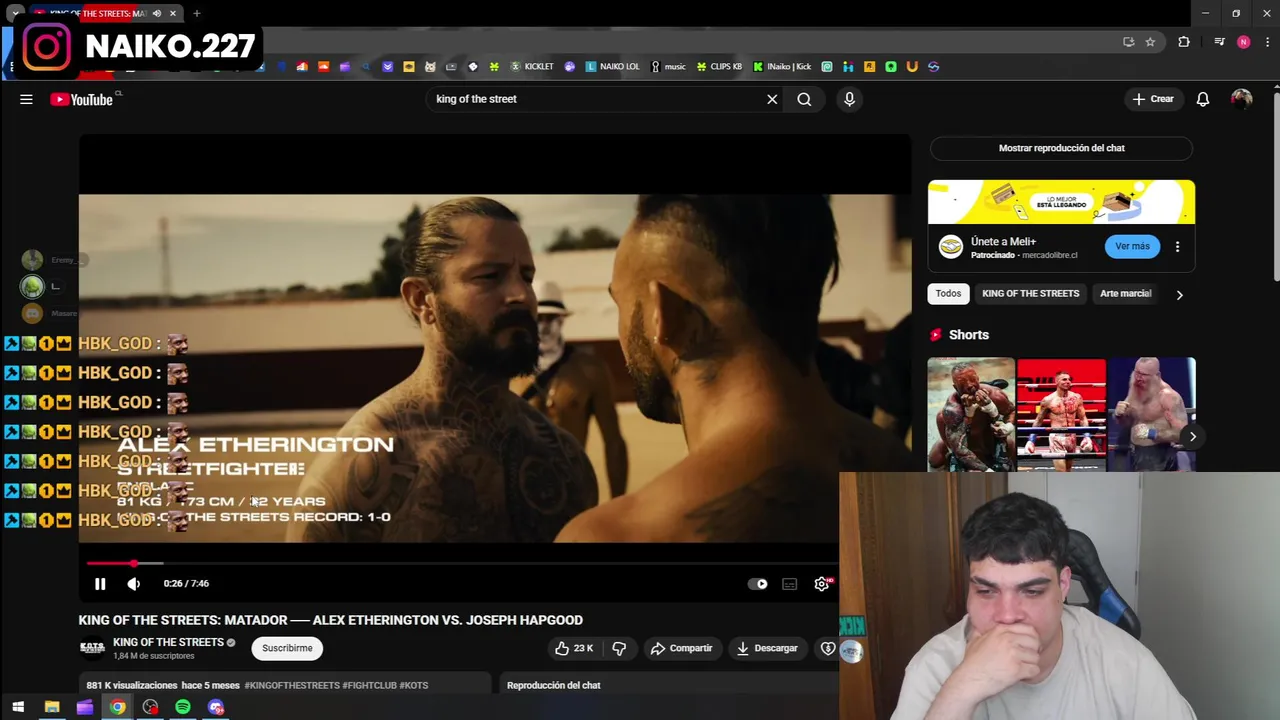The height and width of the screenshot is (720, 1280).
Task: Select the KING OF THE STREETS filter chip
Action: tap(1030, 294)
